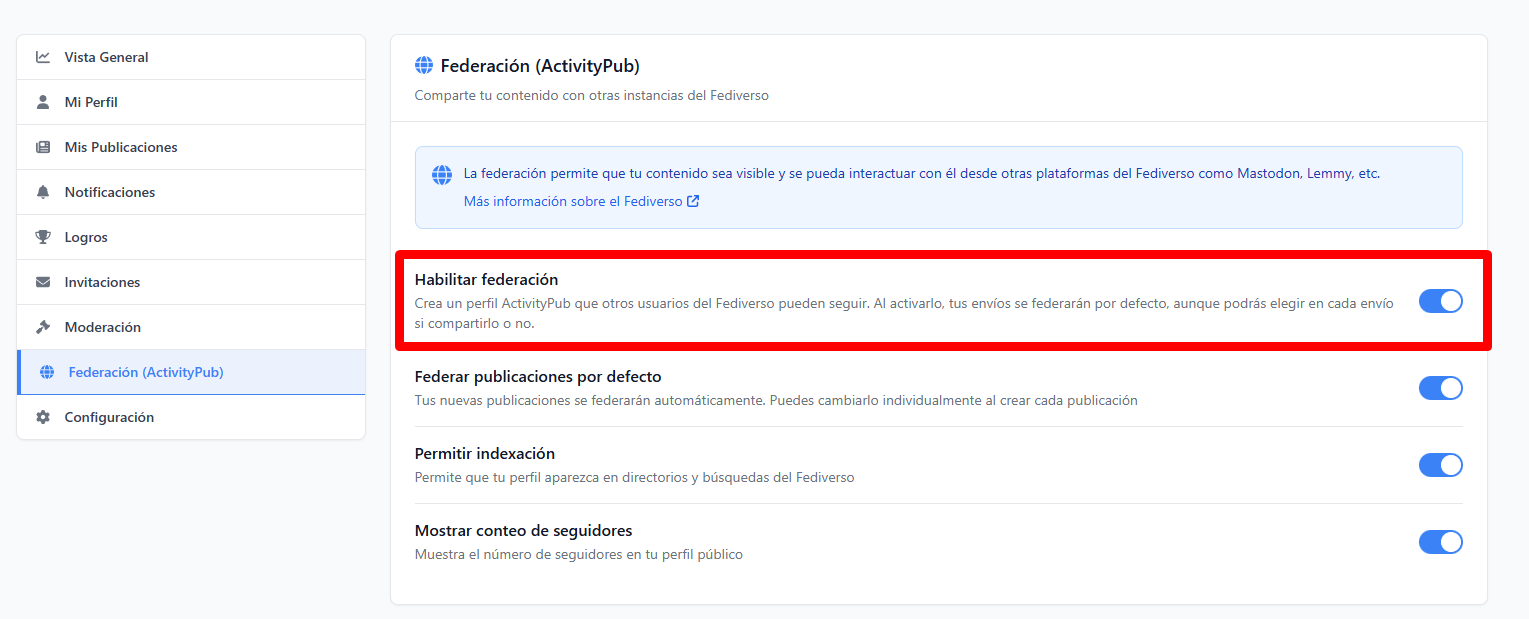1529x619 pixels.
Task: Click the trophy icon beside Logros
Action: [43, 237]
